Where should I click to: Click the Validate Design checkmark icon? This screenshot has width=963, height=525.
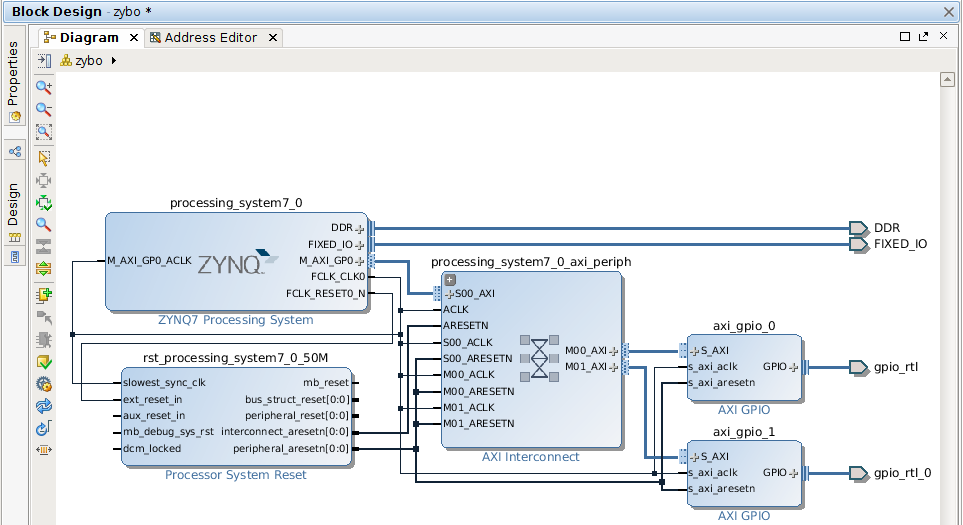[44, 362]
